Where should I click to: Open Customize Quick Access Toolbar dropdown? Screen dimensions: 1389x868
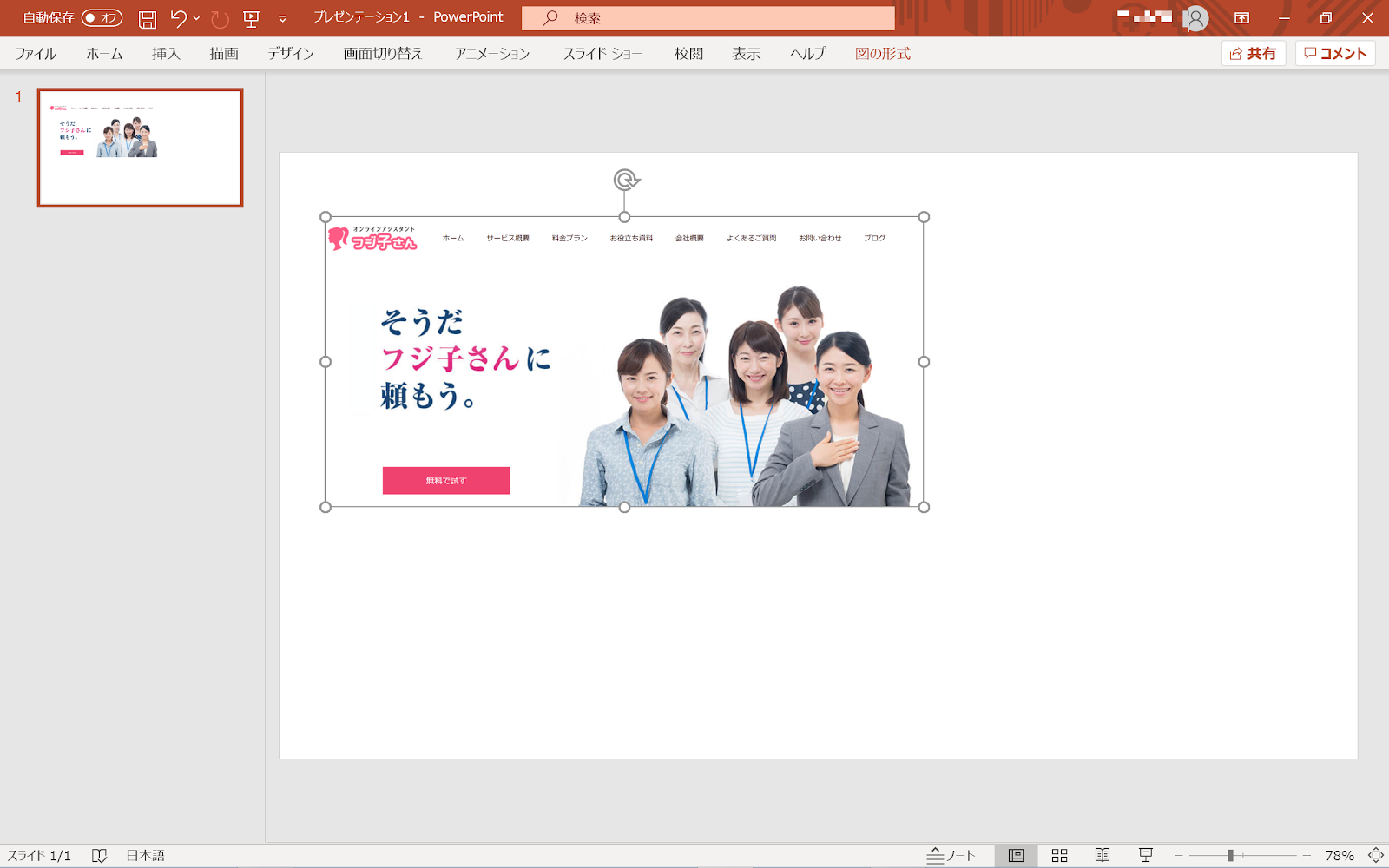(282, 18)
